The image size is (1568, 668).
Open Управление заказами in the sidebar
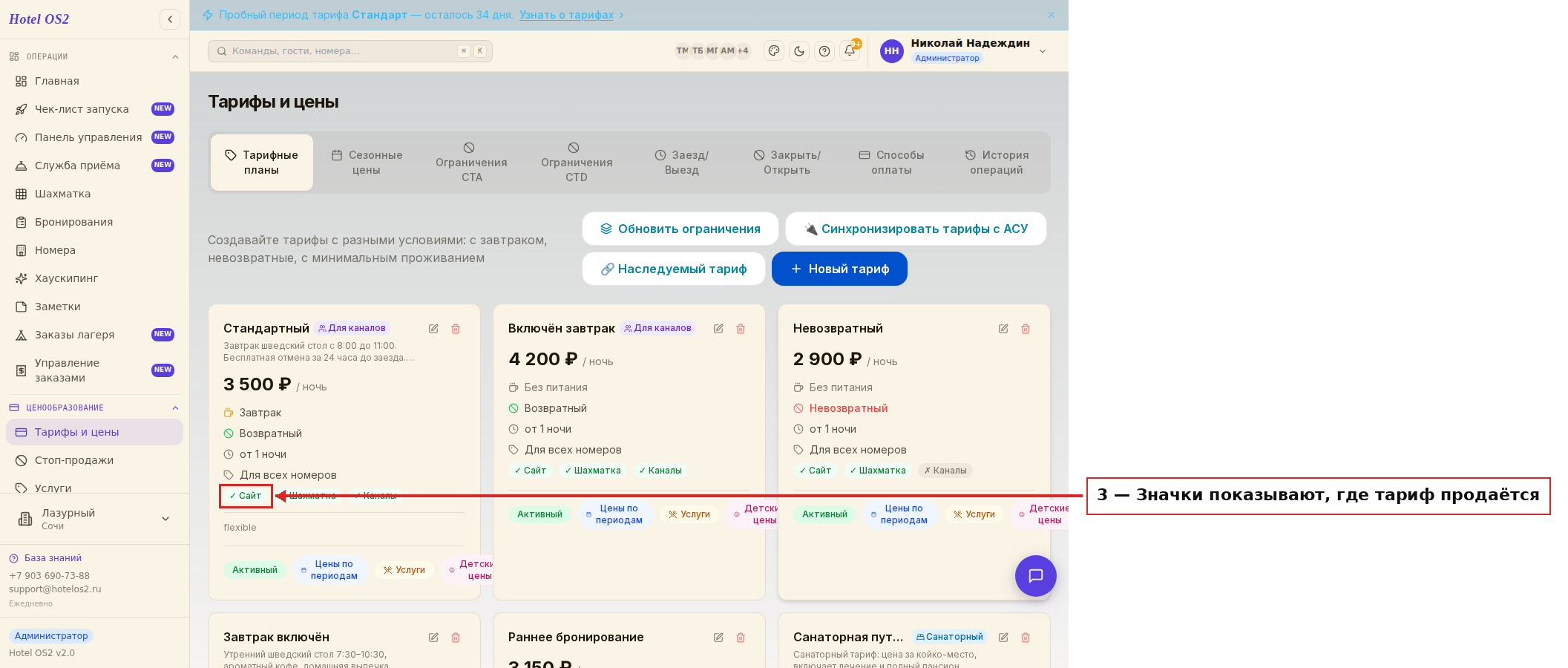(x=94, y=370)
